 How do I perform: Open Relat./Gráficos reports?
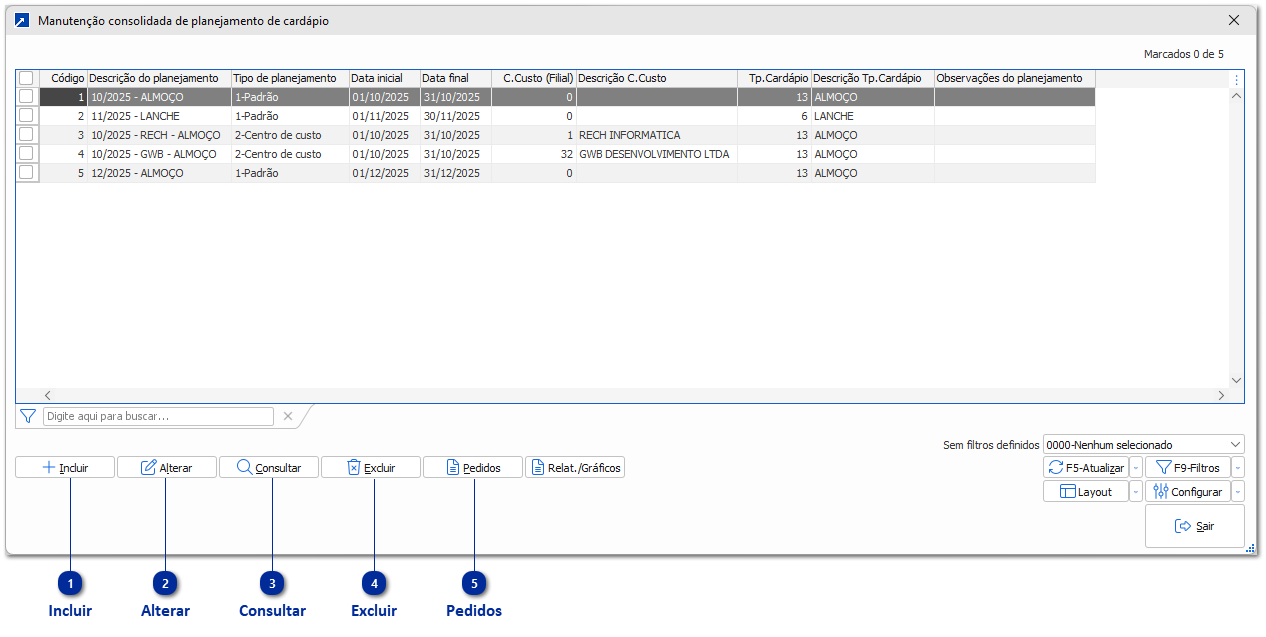pos(575,467)
